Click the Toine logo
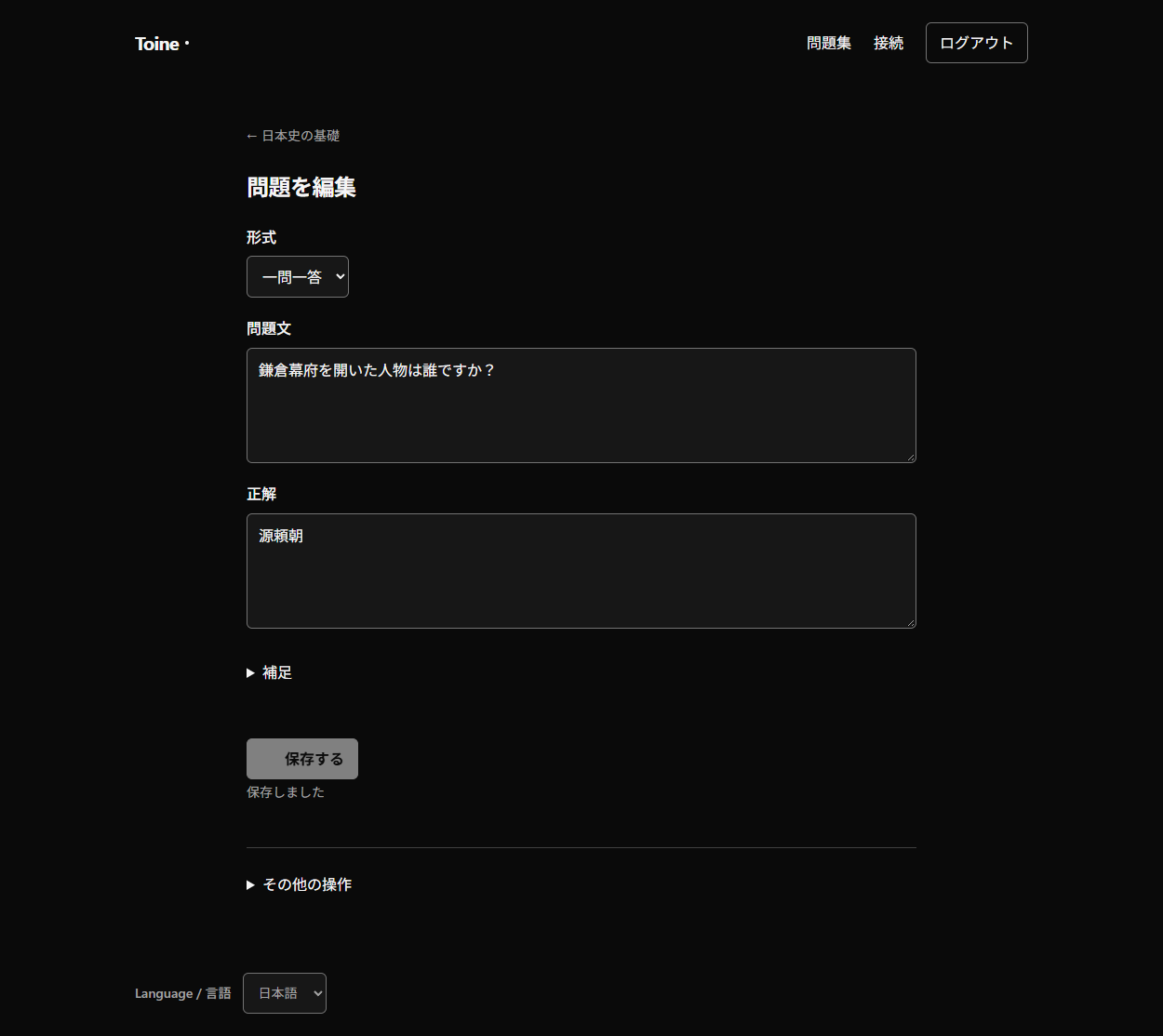The width and height of the screenshot is (1163, 1036). (x=162, y=44)
